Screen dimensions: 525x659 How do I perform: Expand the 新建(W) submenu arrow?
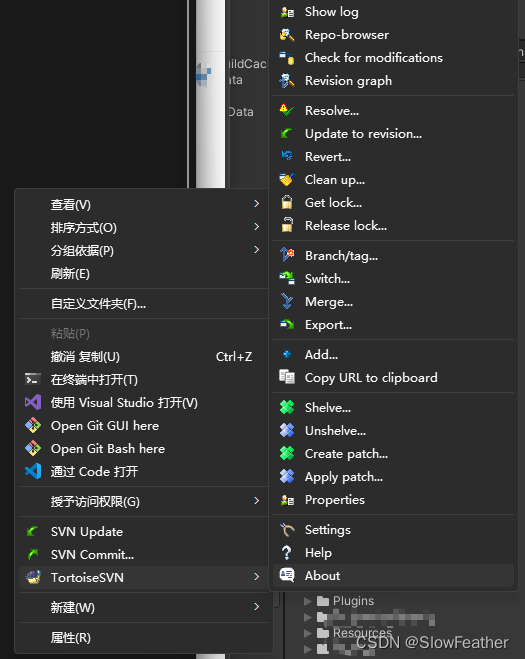point(256,606)
